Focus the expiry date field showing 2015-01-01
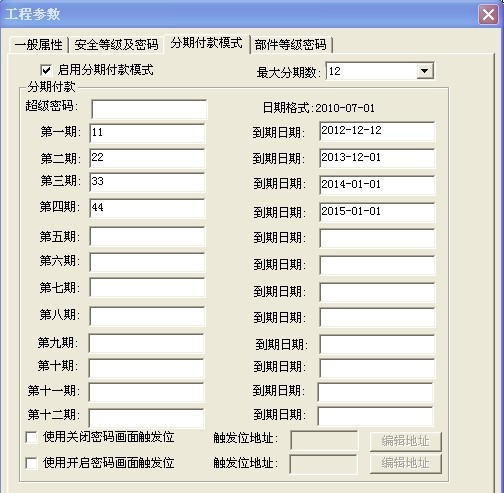 (x=377, y=212)
